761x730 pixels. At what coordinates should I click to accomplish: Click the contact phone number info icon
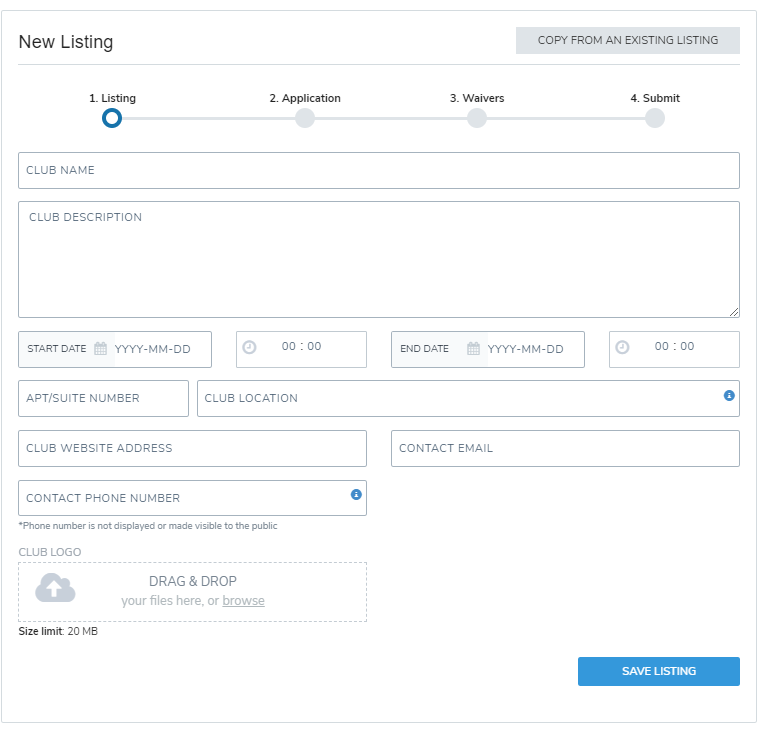(356, 494)
